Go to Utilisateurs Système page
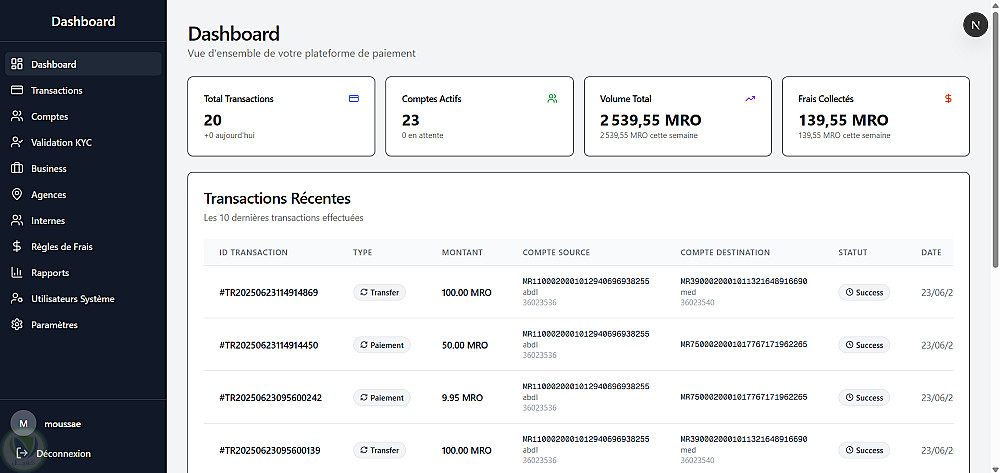The height and width of the screenshot is (473, 1000). coord(72,299)
